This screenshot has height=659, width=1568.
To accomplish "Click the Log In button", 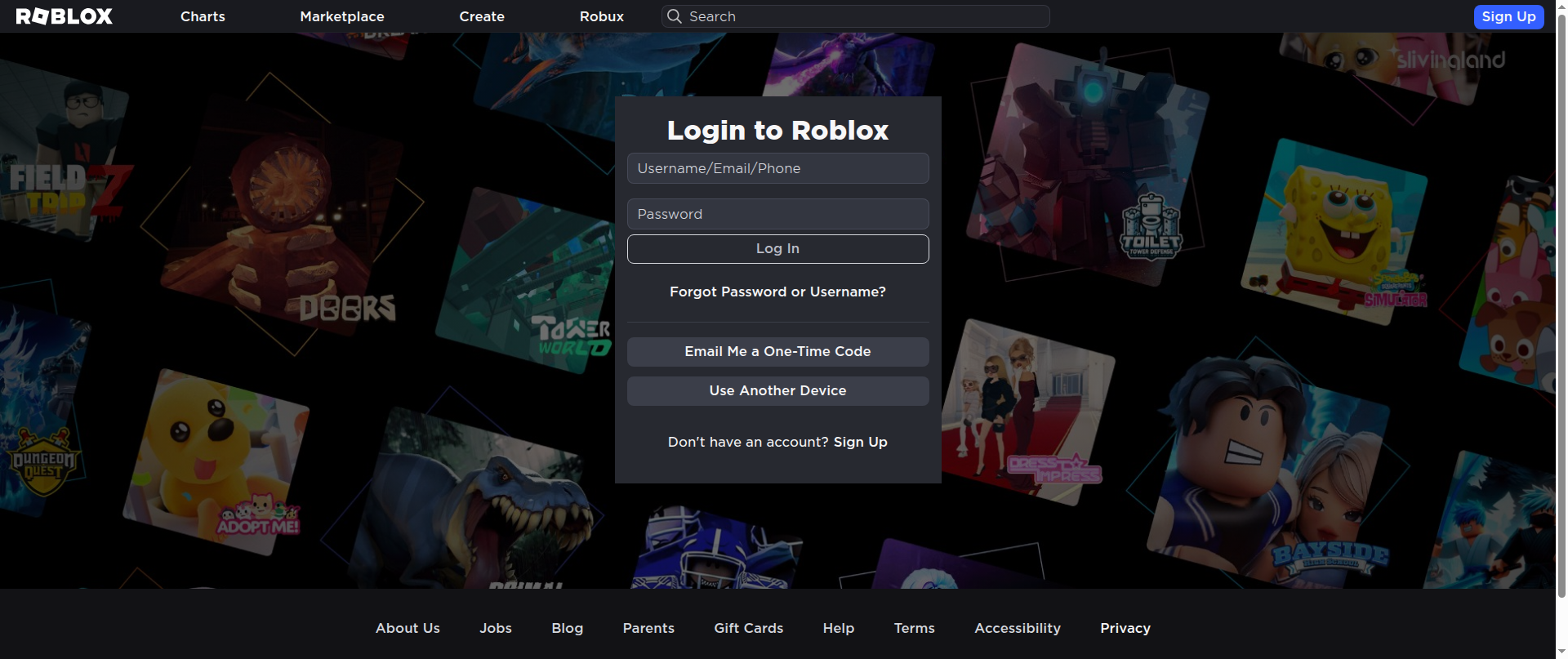I will (x=777, y=249).
